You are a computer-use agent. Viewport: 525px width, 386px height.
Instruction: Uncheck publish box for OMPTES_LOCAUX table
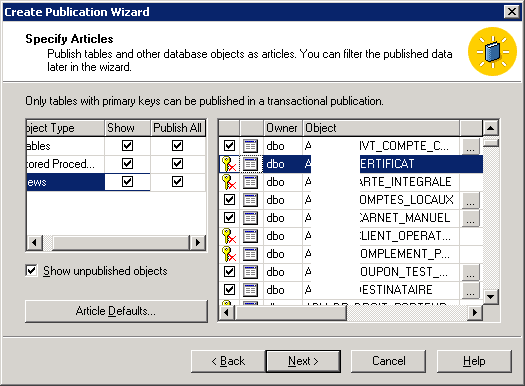point(229,200)
